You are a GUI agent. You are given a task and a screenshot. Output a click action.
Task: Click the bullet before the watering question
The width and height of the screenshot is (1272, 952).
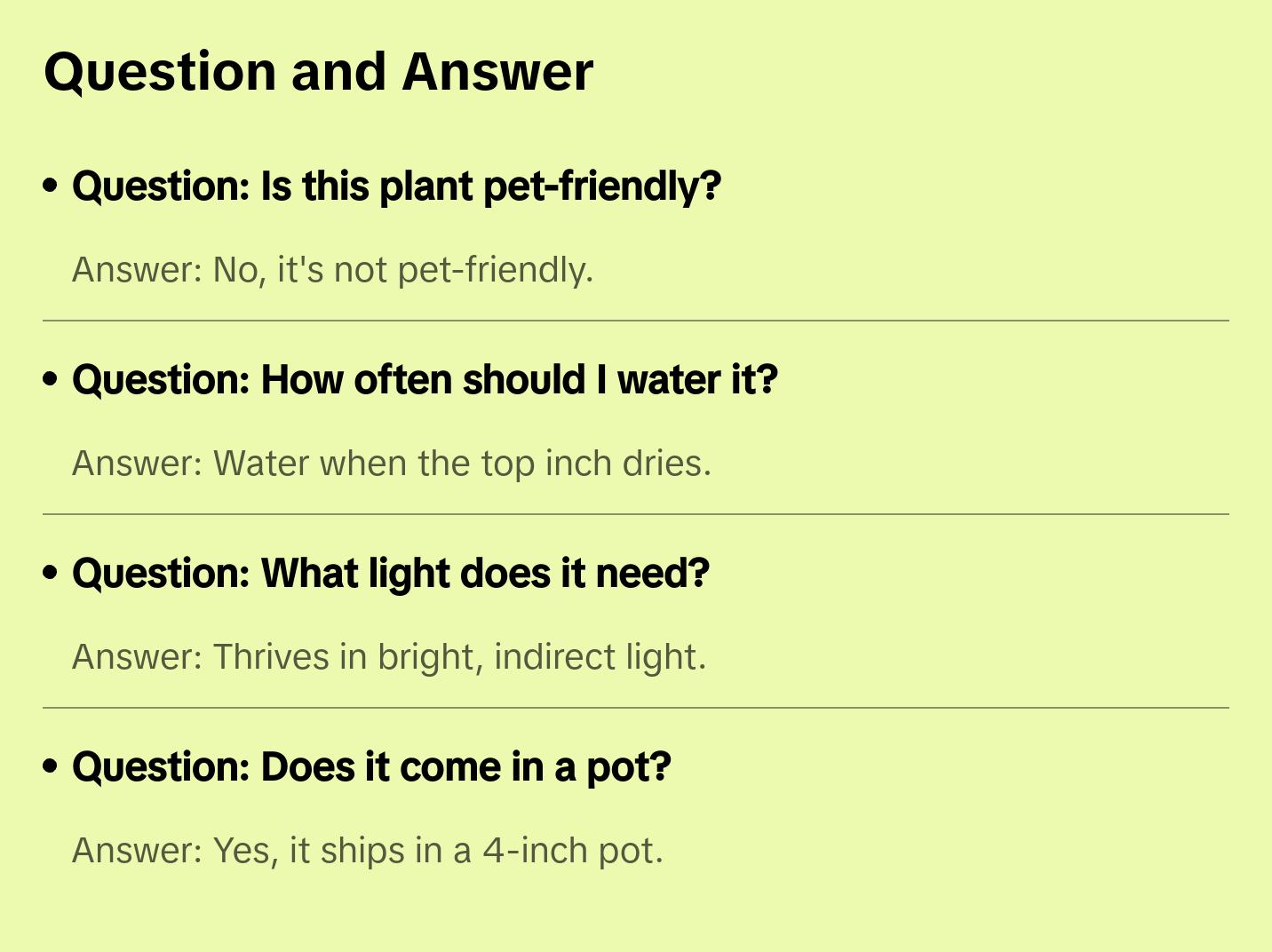coord(51,380)
